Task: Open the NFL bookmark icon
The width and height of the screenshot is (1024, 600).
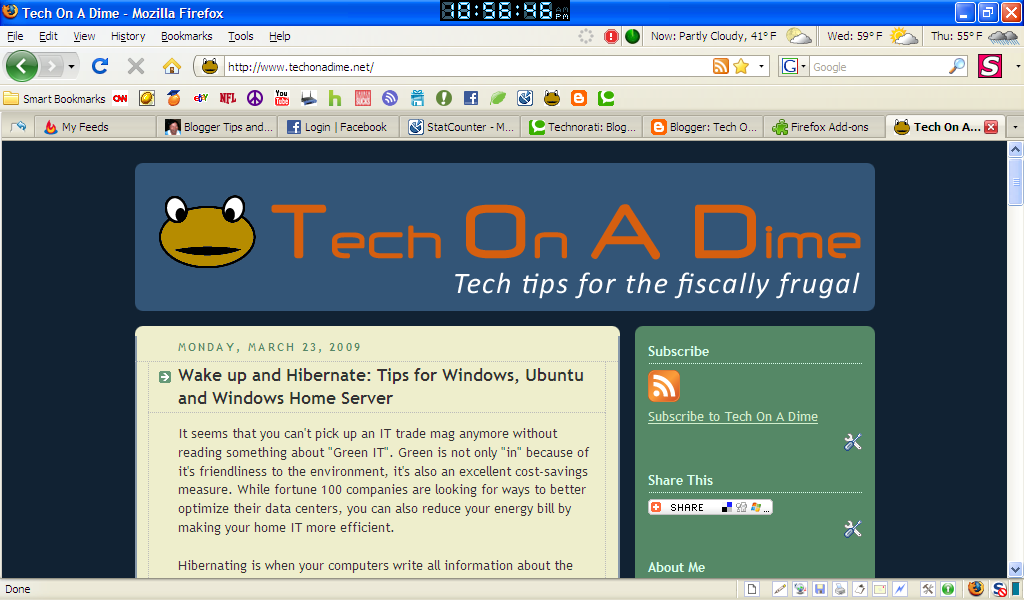Action: [228, 99]
